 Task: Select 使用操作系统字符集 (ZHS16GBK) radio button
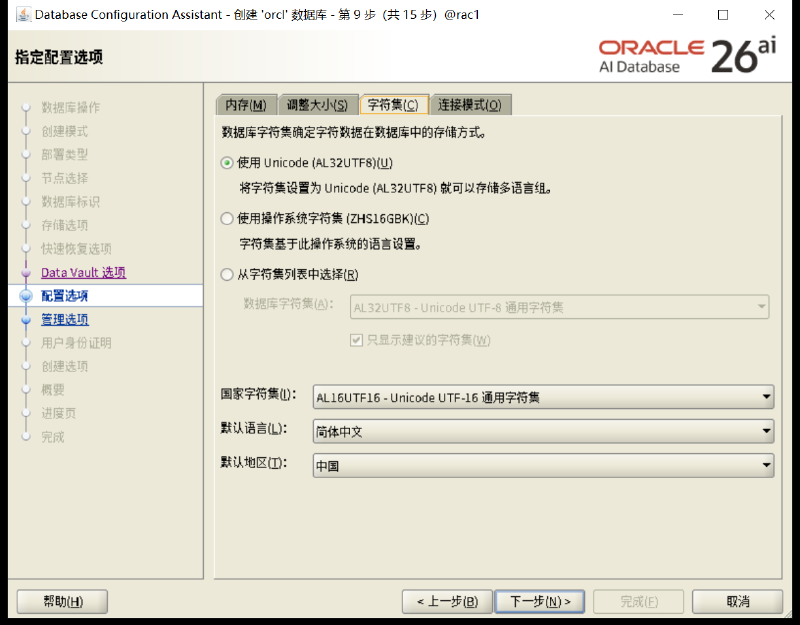point(227,219)
